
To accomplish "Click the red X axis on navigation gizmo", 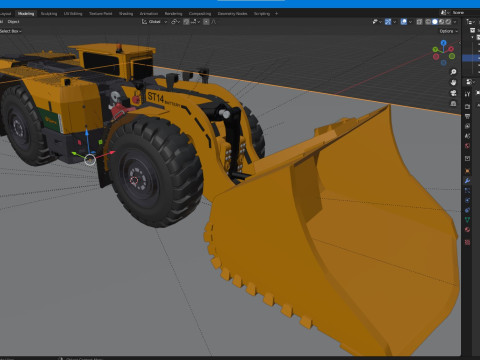I will pos(451,49).
